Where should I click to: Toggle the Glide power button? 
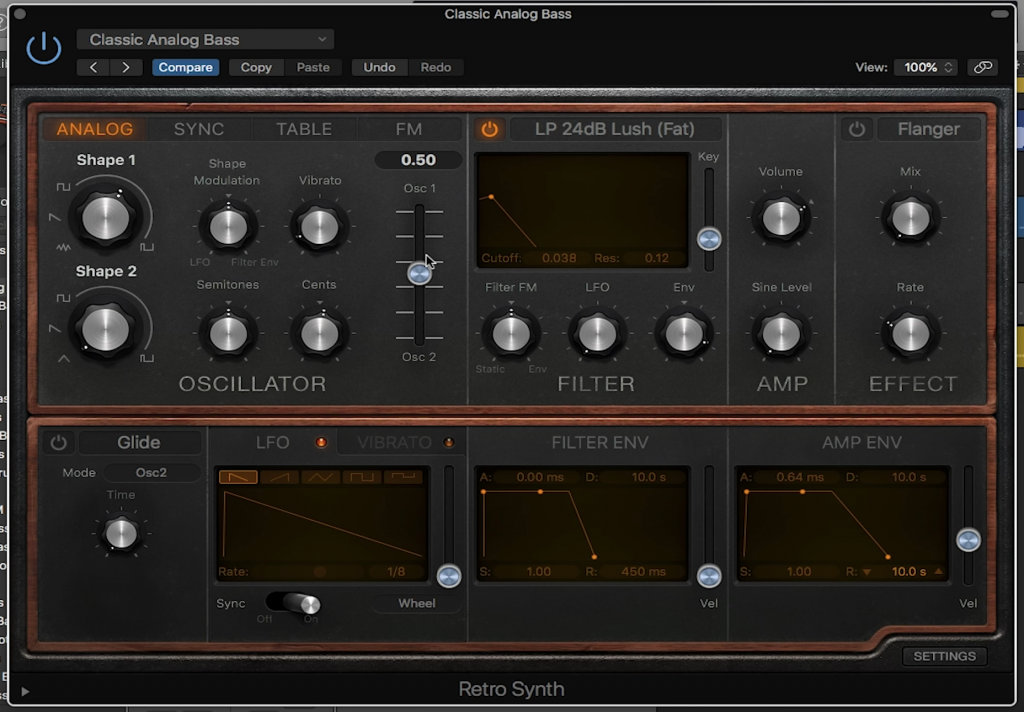click(59, 443)
